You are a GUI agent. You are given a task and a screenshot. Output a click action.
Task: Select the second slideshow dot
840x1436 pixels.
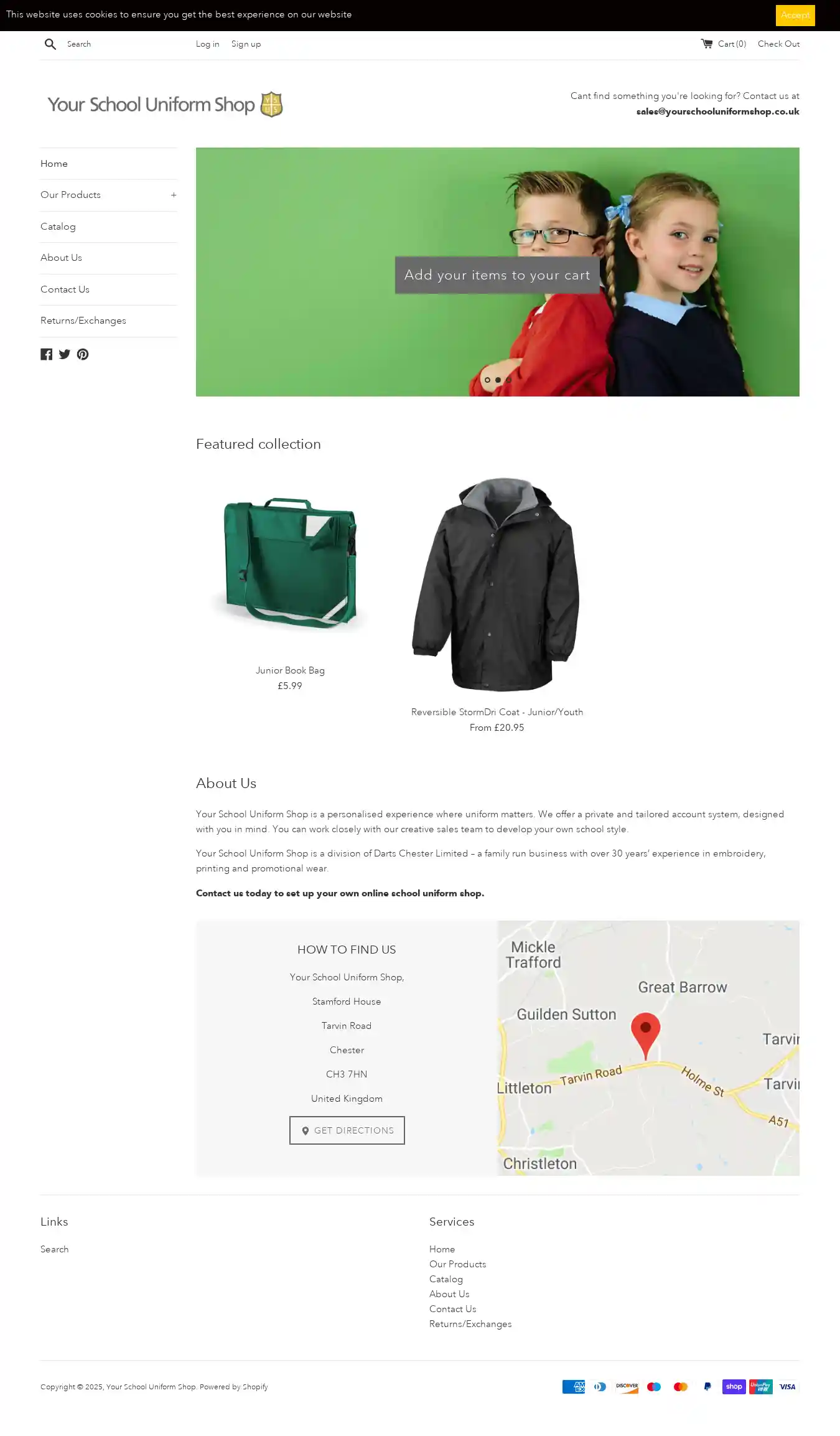coord(498,380)
